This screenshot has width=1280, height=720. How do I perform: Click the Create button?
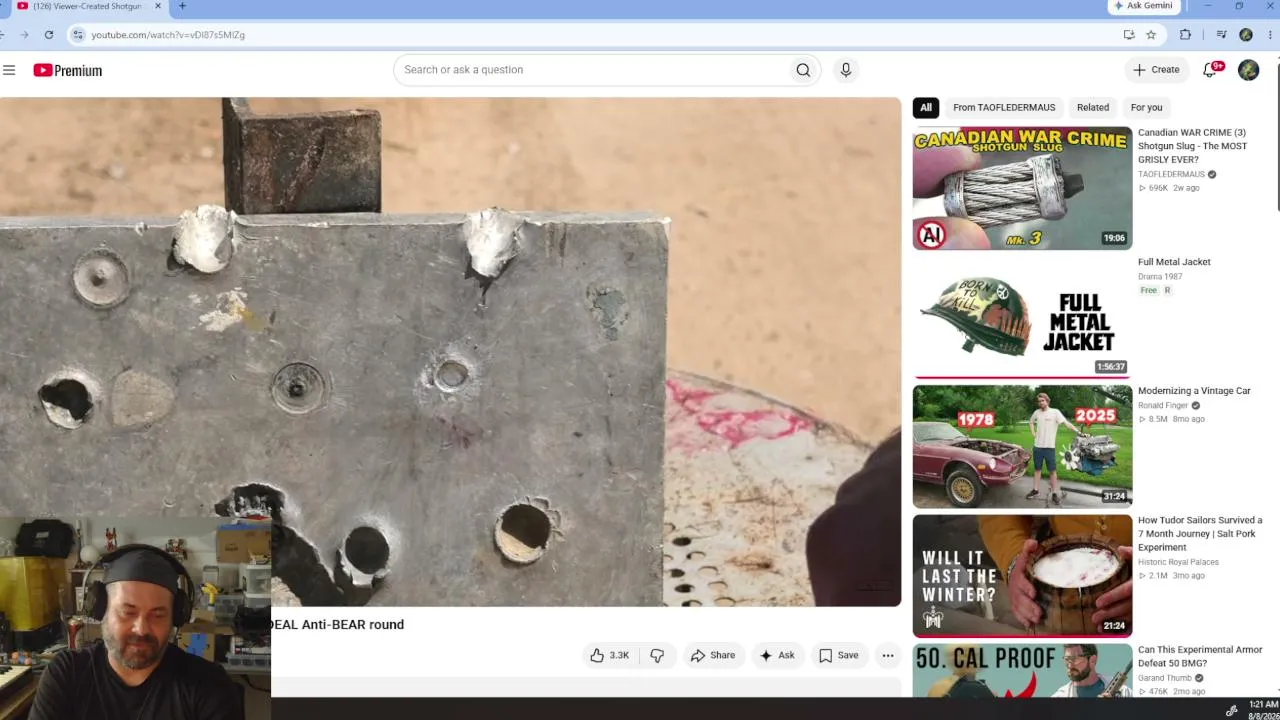(x=1156, y=70)
